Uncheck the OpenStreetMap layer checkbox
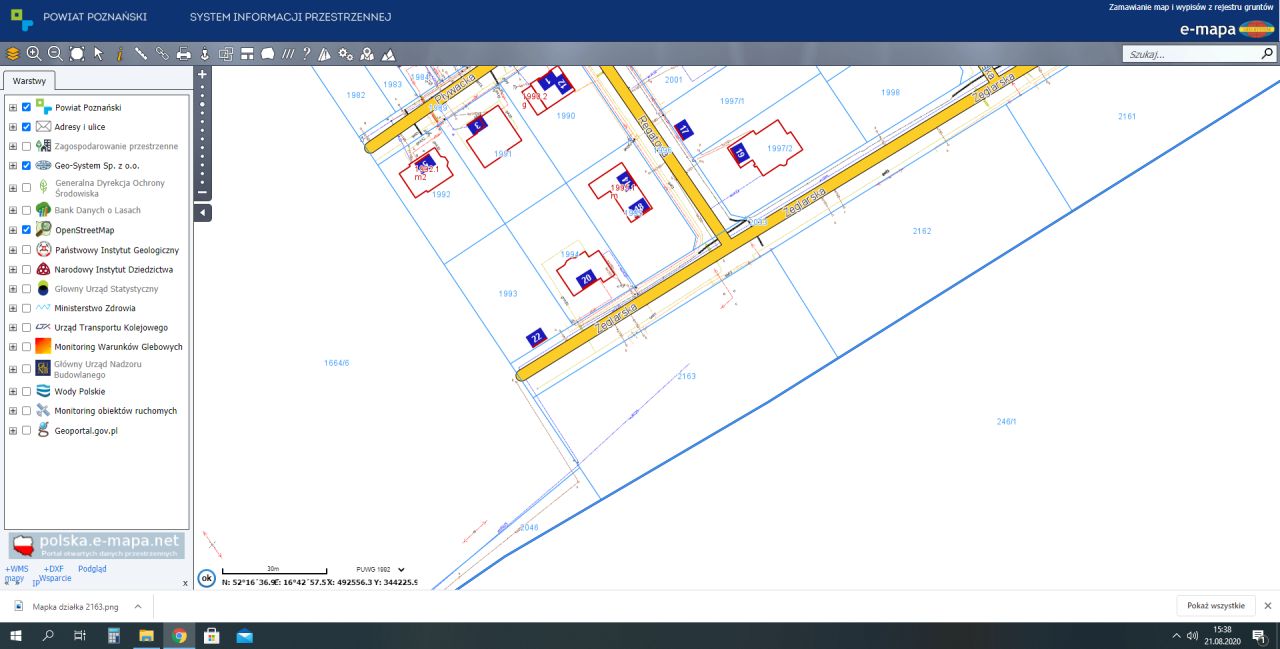Viewport: 1280px width, 649px height. tap(27, 230)
